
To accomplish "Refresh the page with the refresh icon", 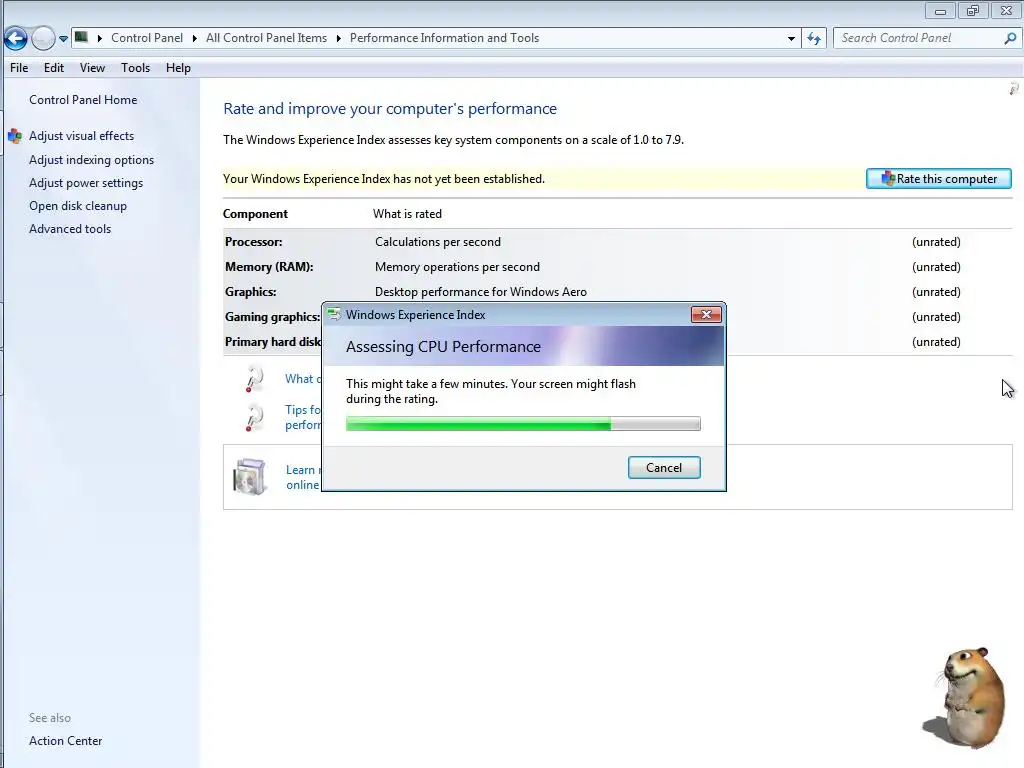I will coord(814,39).
